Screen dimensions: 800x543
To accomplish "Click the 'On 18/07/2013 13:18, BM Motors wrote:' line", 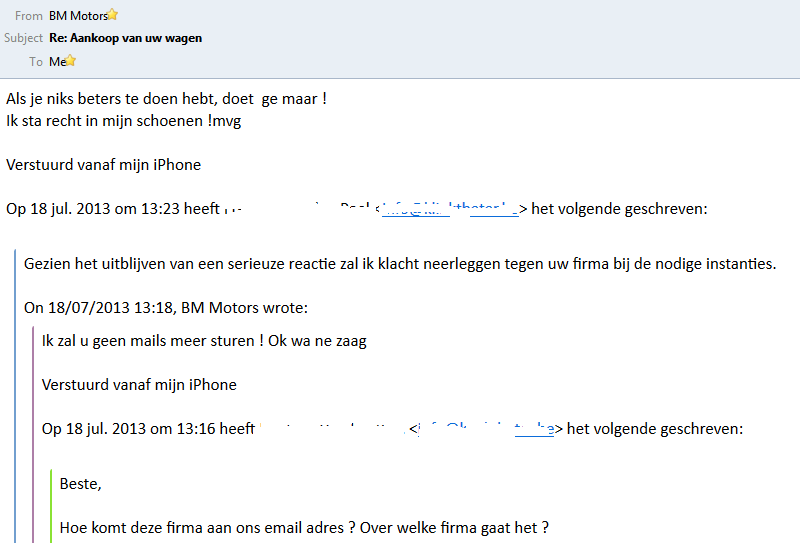I will [166, 307].
